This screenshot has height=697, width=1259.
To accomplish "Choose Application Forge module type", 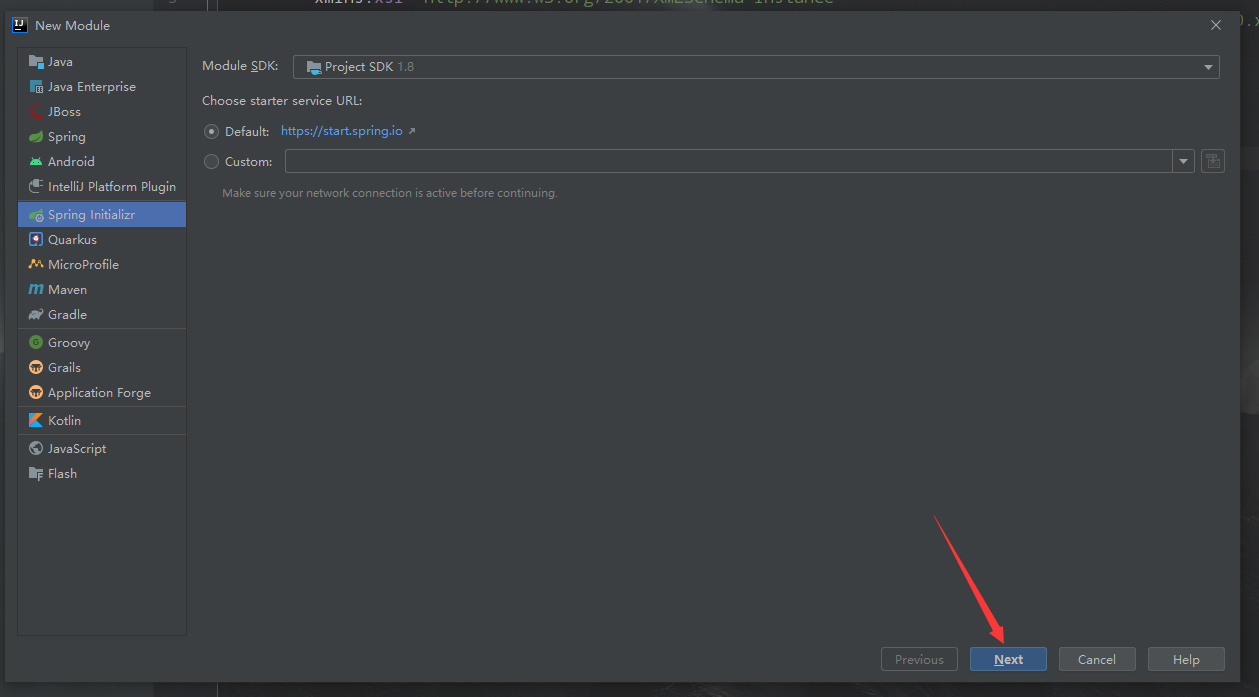I will 102,393.
